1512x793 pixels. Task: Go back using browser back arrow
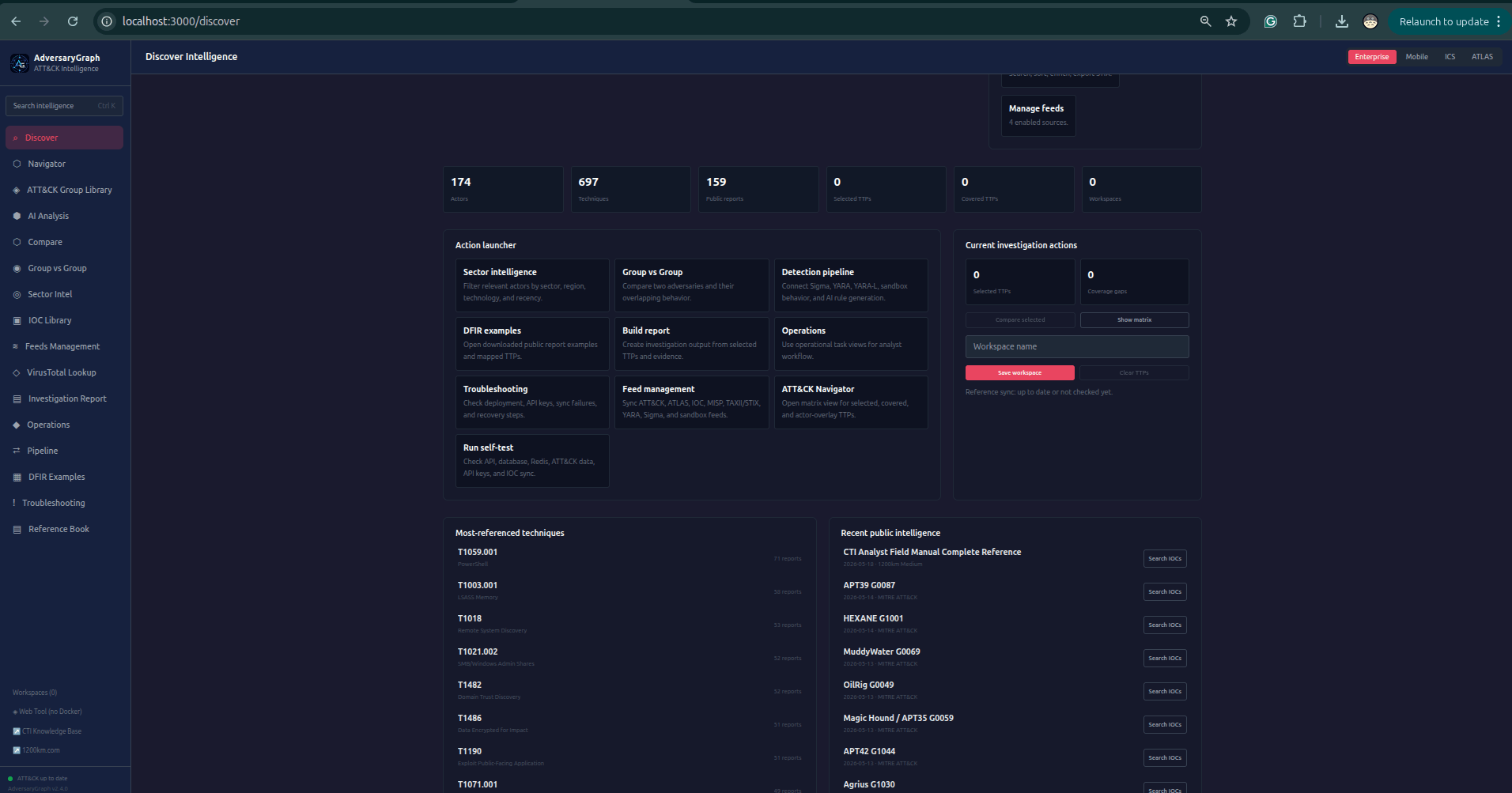(16, 21)
